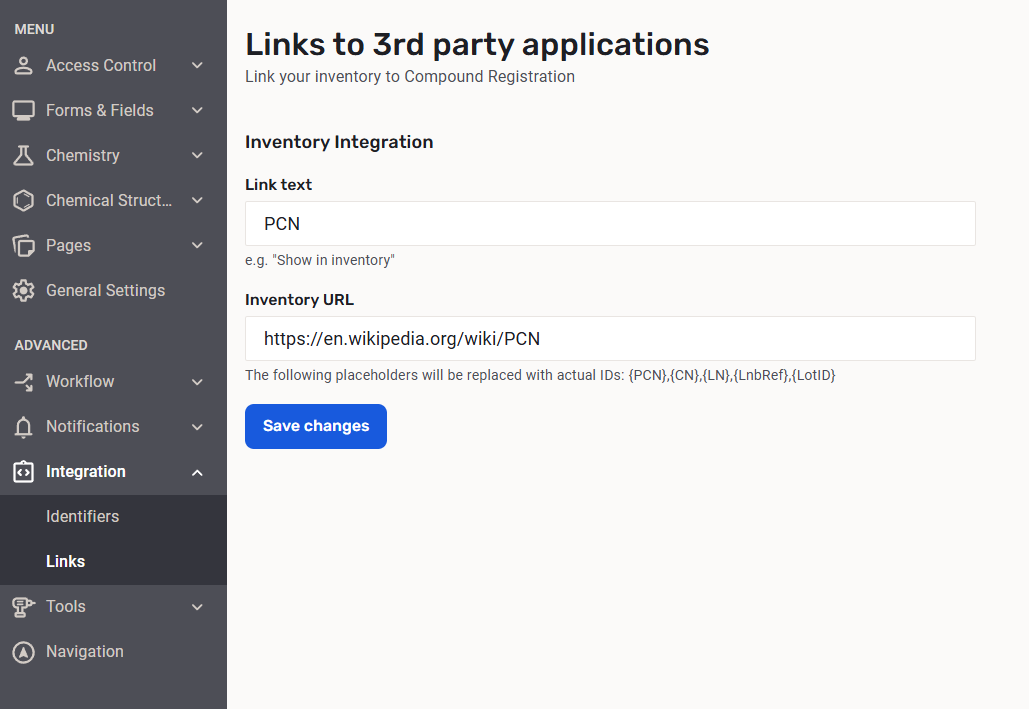The width and height of the screenshot is (1029, 709).
Task: Expand the Access Control chevron
Action: pos(197,66)
